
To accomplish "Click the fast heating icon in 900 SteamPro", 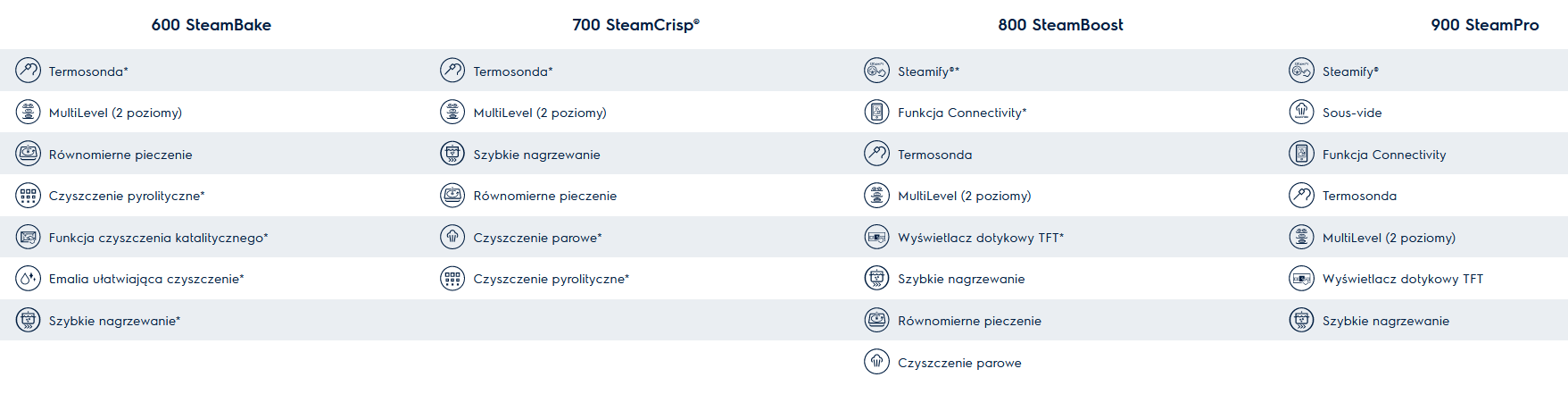I will (x=1302, y=321).
